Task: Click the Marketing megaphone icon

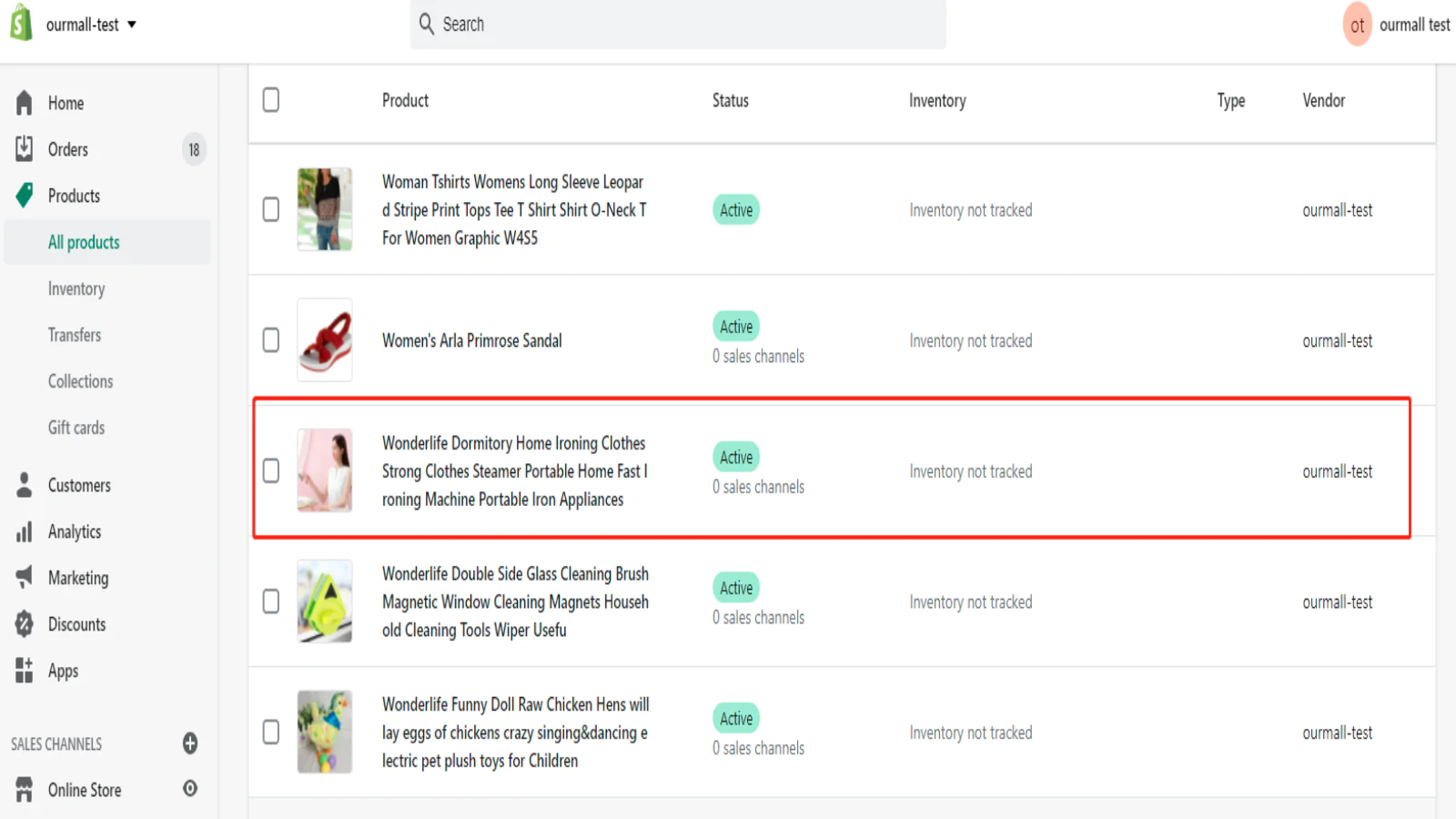Action: (x=25, y=577)
